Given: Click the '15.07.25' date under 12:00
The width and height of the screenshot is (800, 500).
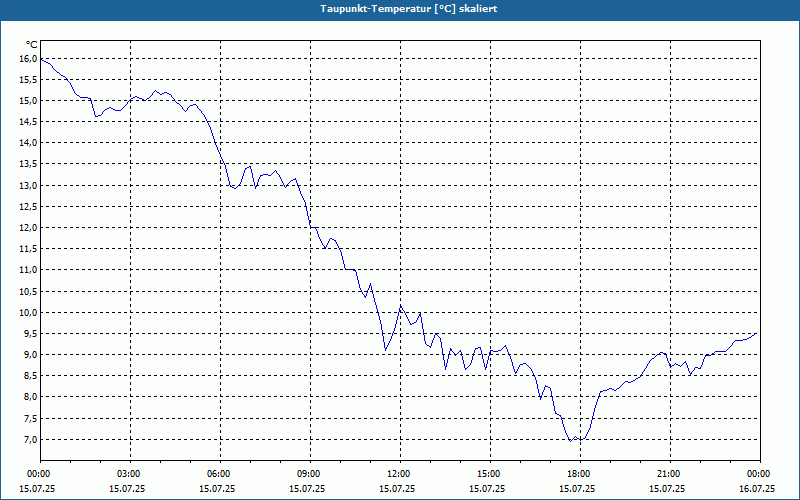Looking at the screenshot, I should (x=397, y=489).
